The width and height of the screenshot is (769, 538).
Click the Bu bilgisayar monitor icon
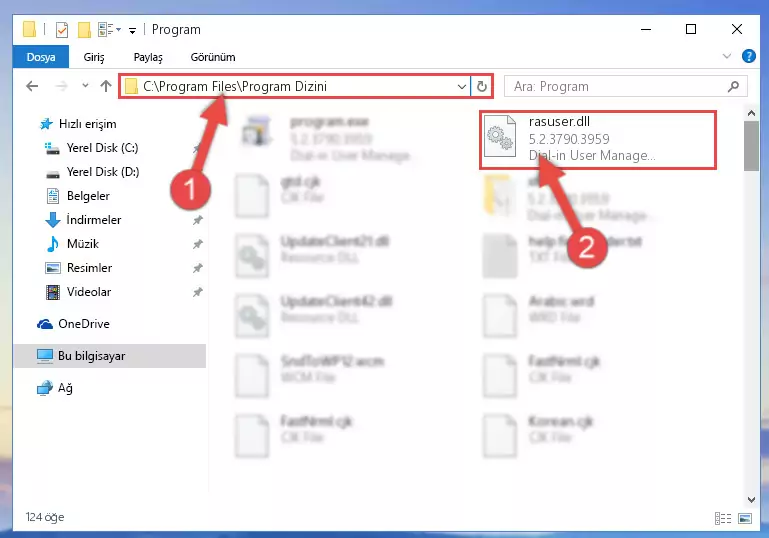tap(45, 356)
